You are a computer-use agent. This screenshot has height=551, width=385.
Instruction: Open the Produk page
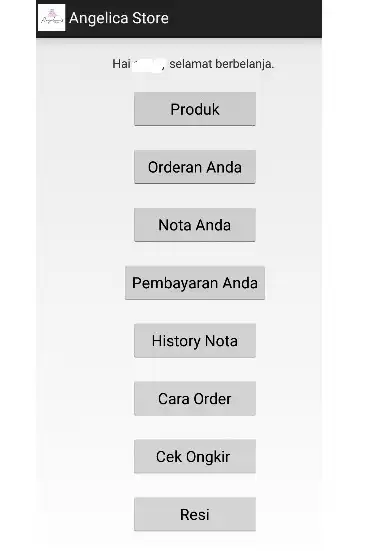[195, 109]
